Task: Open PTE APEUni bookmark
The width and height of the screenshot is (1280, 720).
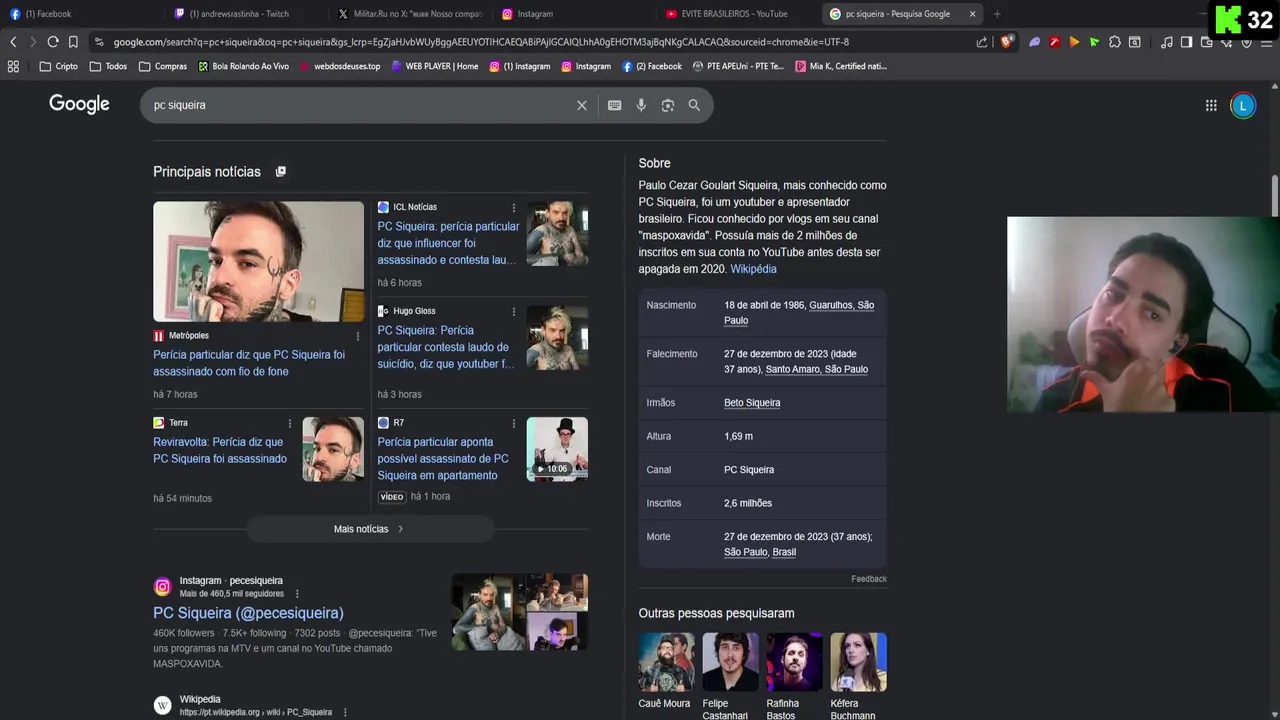Action: pos(739,66)
